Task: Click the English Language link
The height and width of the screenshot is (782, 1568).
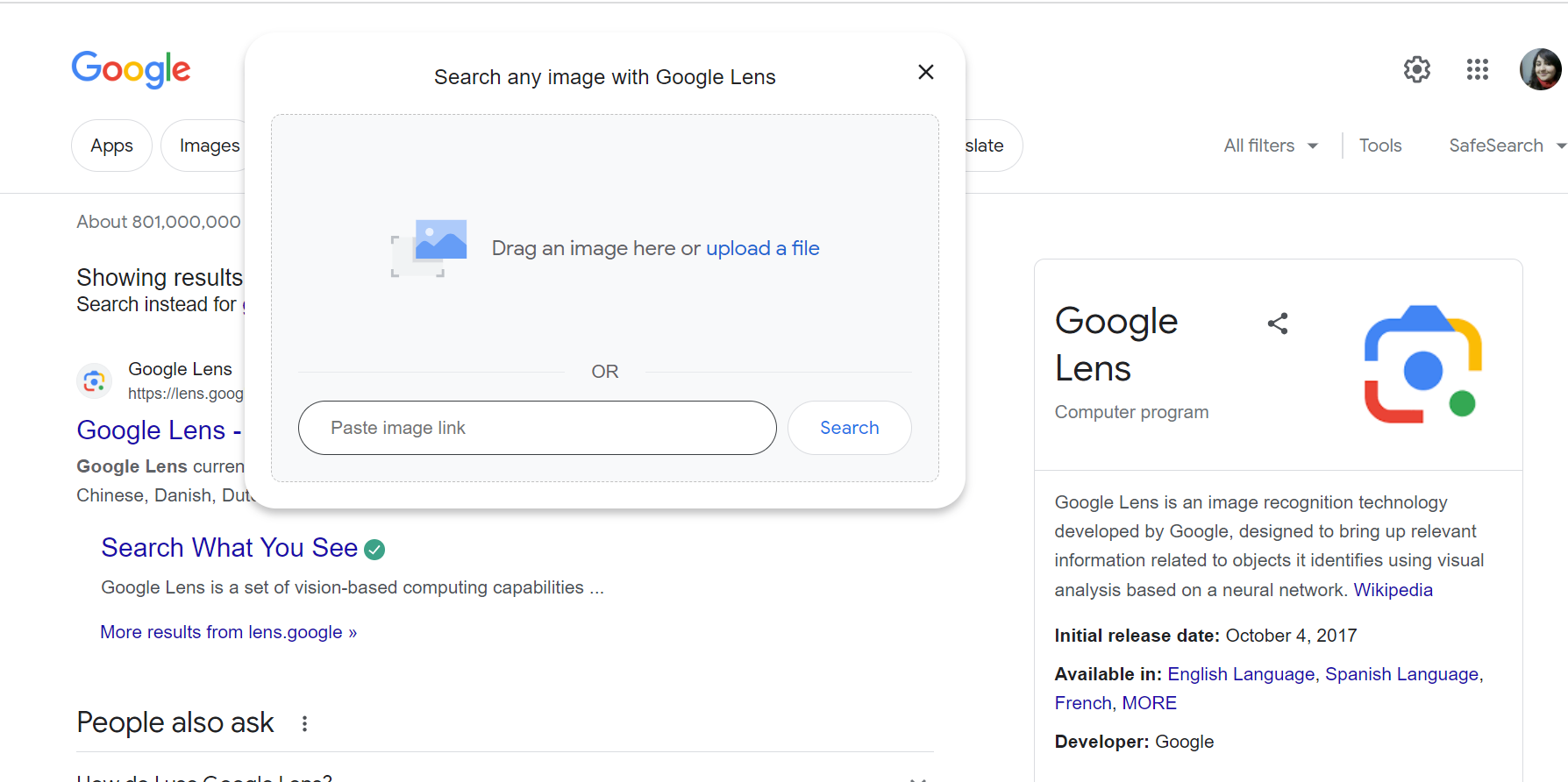Action: (x=1241, y=674)
